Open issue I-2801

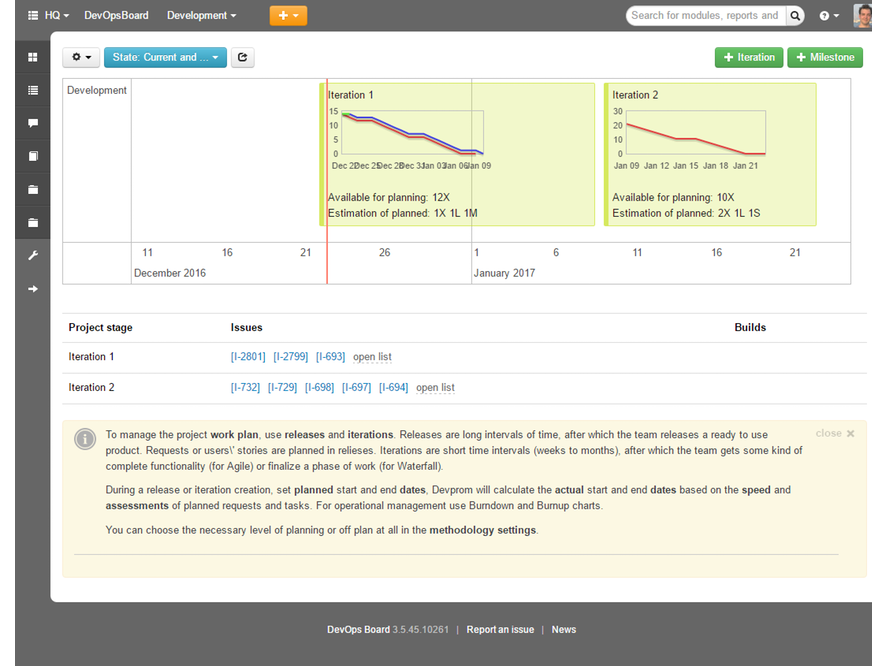coord(248,357)
